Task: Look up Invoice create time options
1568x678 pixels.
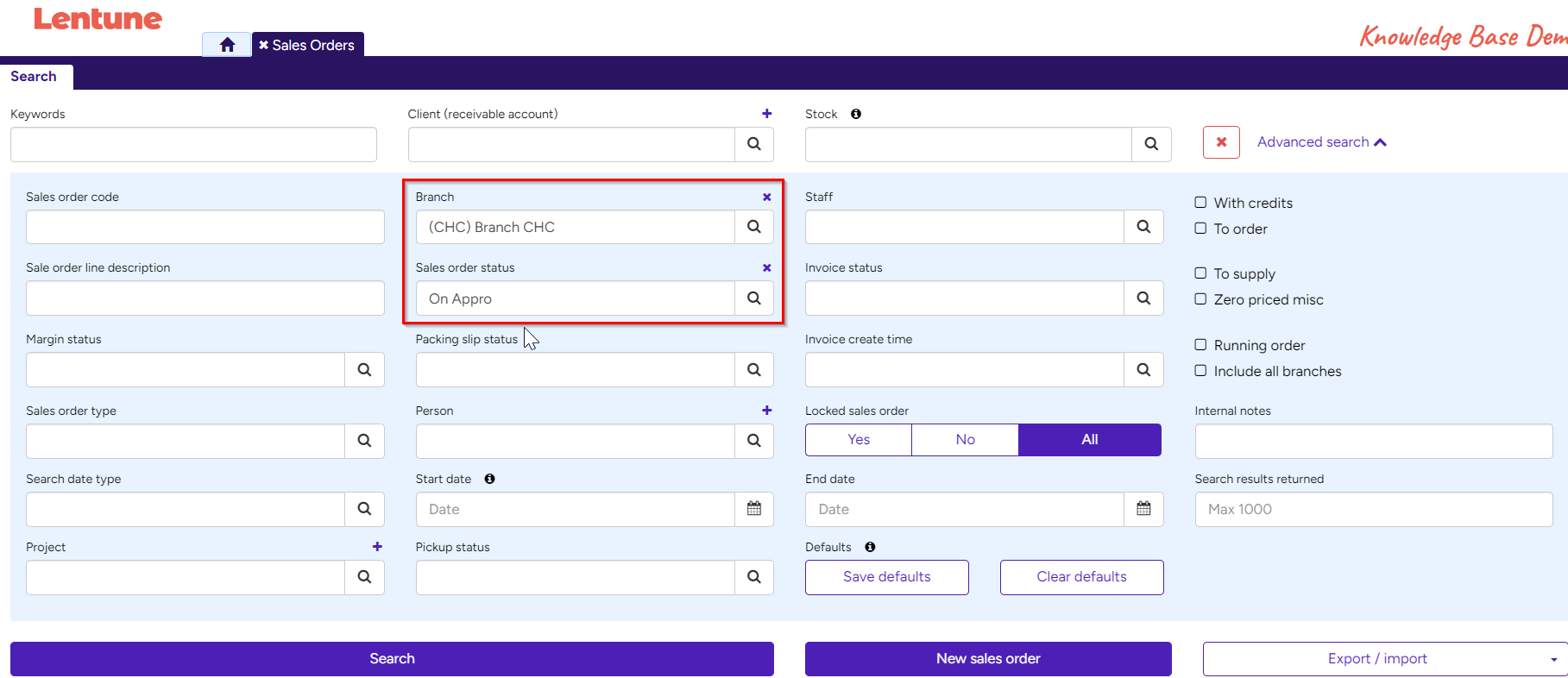Action: 1143,370
